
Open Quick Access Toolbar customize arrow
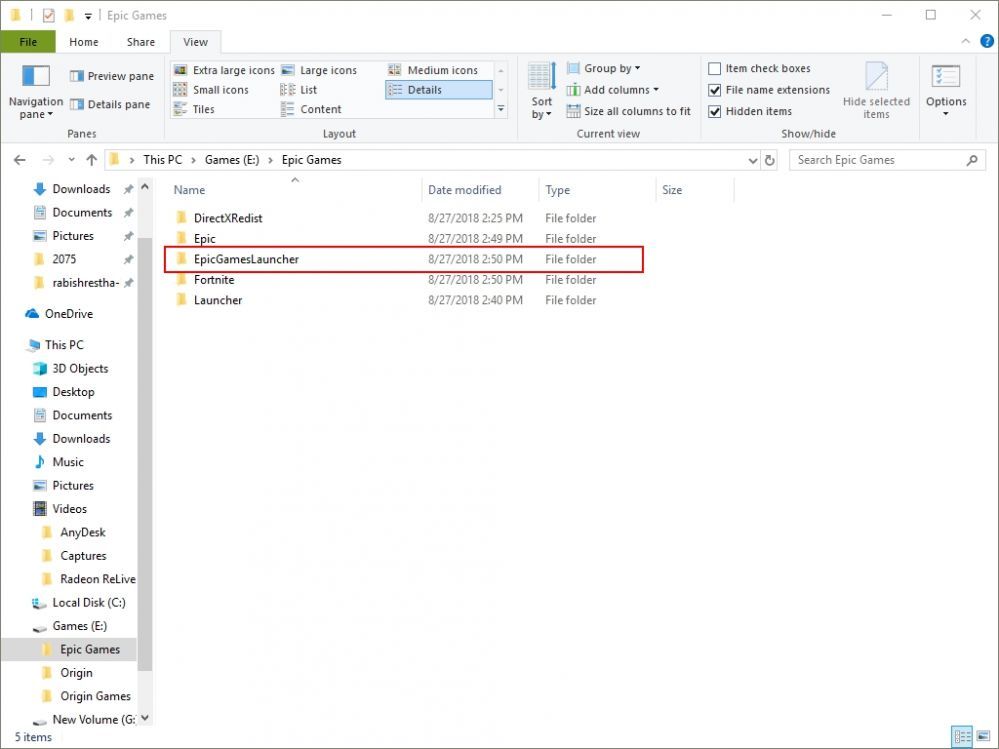(x=88, y=16)
